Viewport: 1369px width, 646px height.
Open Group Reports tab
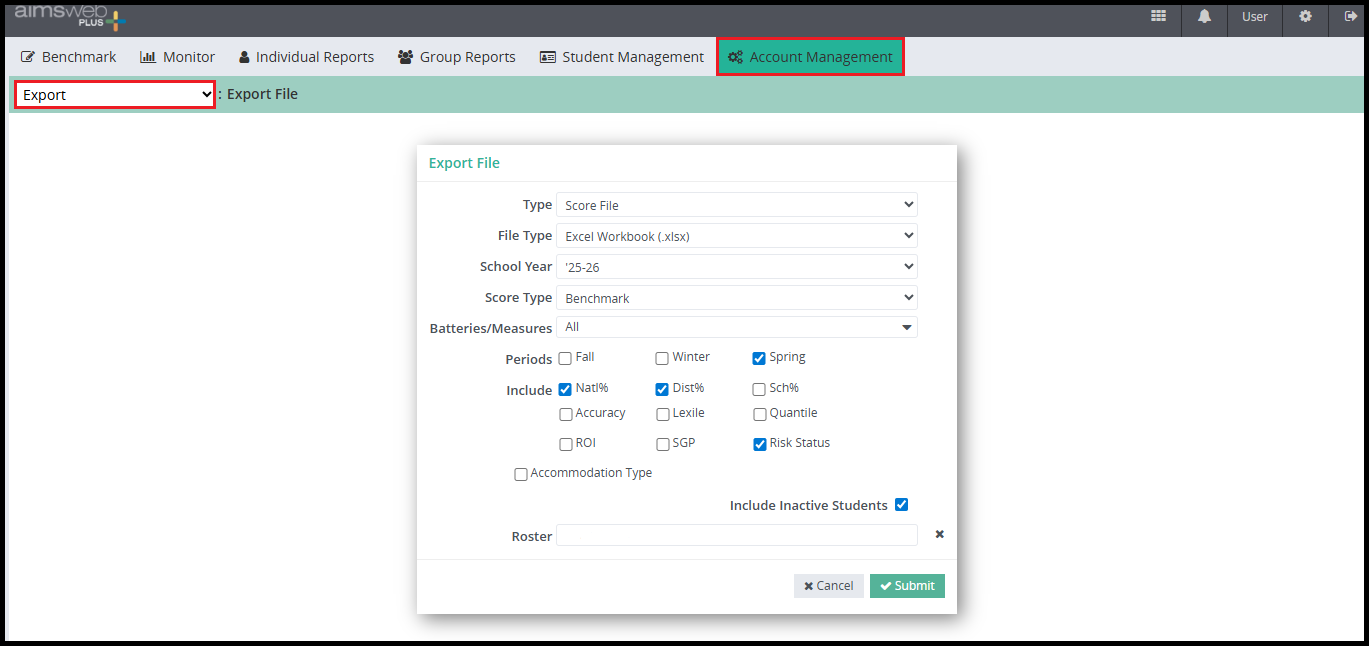click(456, 57)
